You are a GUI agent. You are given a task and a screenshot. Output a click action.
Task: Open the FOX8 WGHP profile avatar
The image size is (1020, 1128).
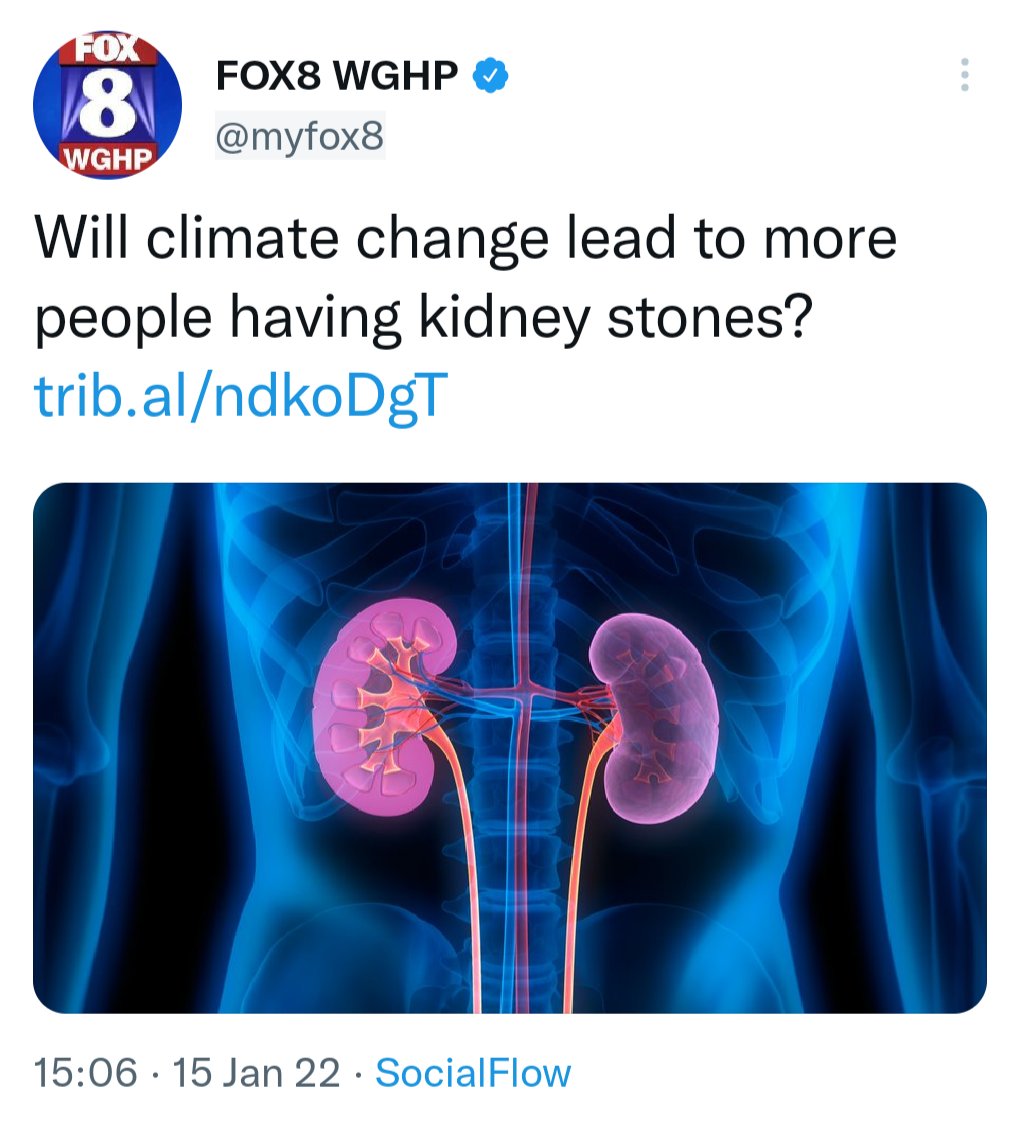point(107,105)
